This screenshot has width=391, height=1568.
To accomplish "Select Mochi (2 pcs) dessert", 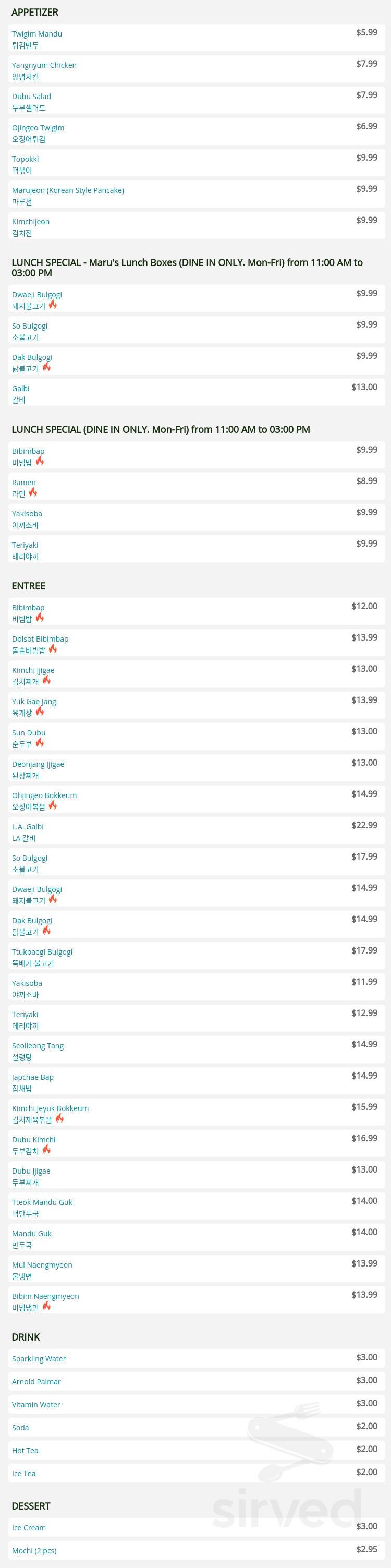I will pos(197,1550).
